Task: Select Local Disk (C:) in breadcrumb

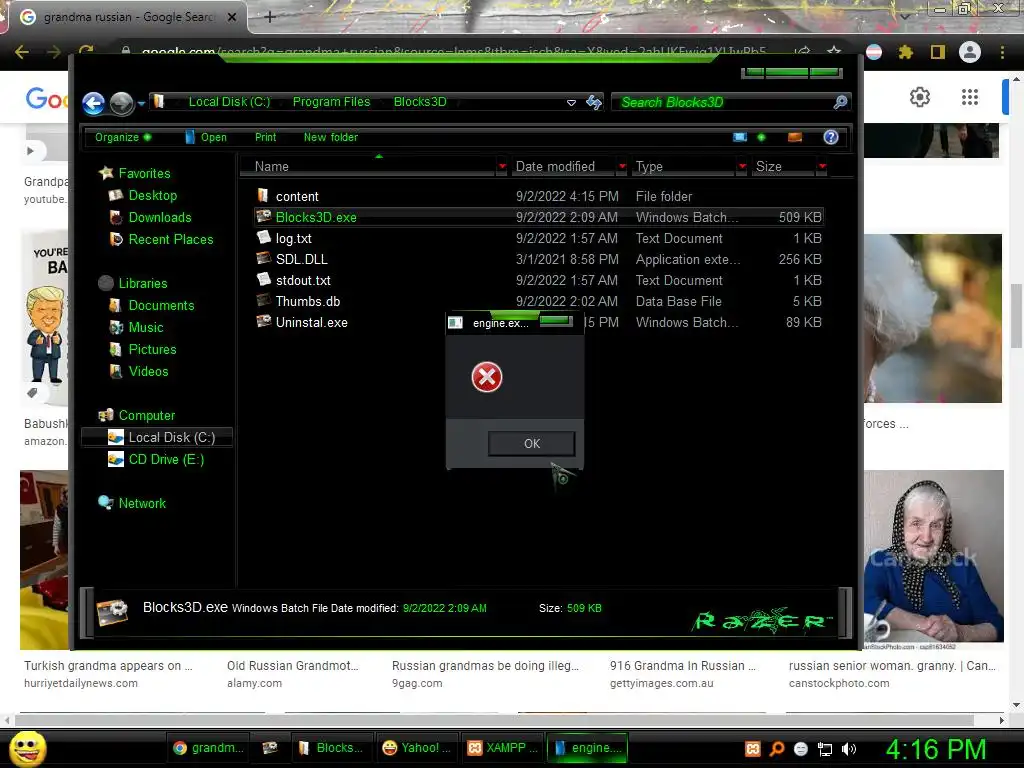Action: (229, 102)
